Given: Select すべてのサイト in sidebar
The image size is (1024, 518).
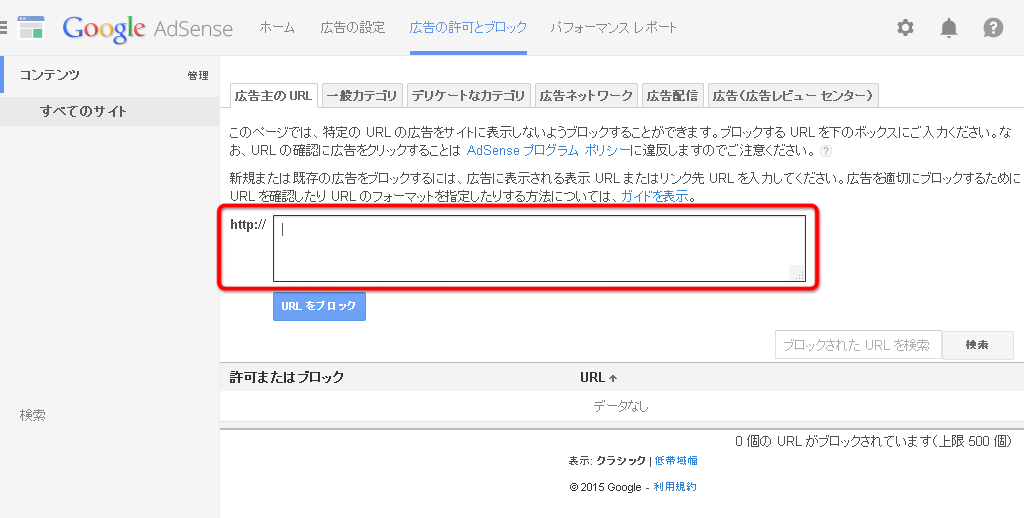Looking at the screenshot, I should (x=83, y=111).
